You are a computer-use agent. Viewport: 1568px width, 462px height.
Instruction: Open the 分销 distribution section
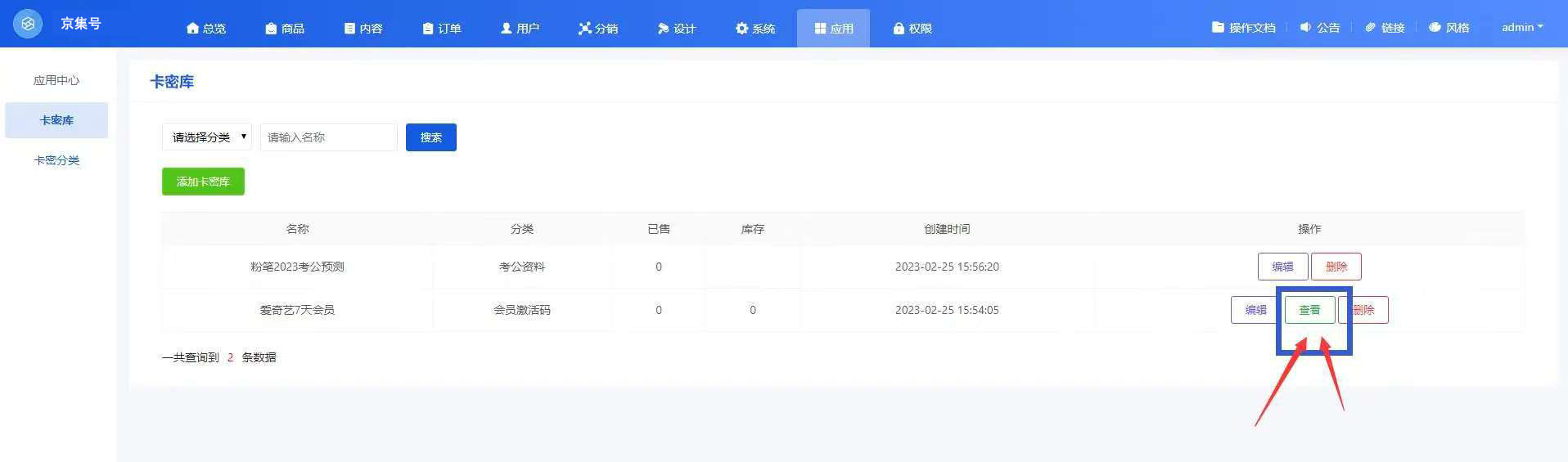coord(598,29)
